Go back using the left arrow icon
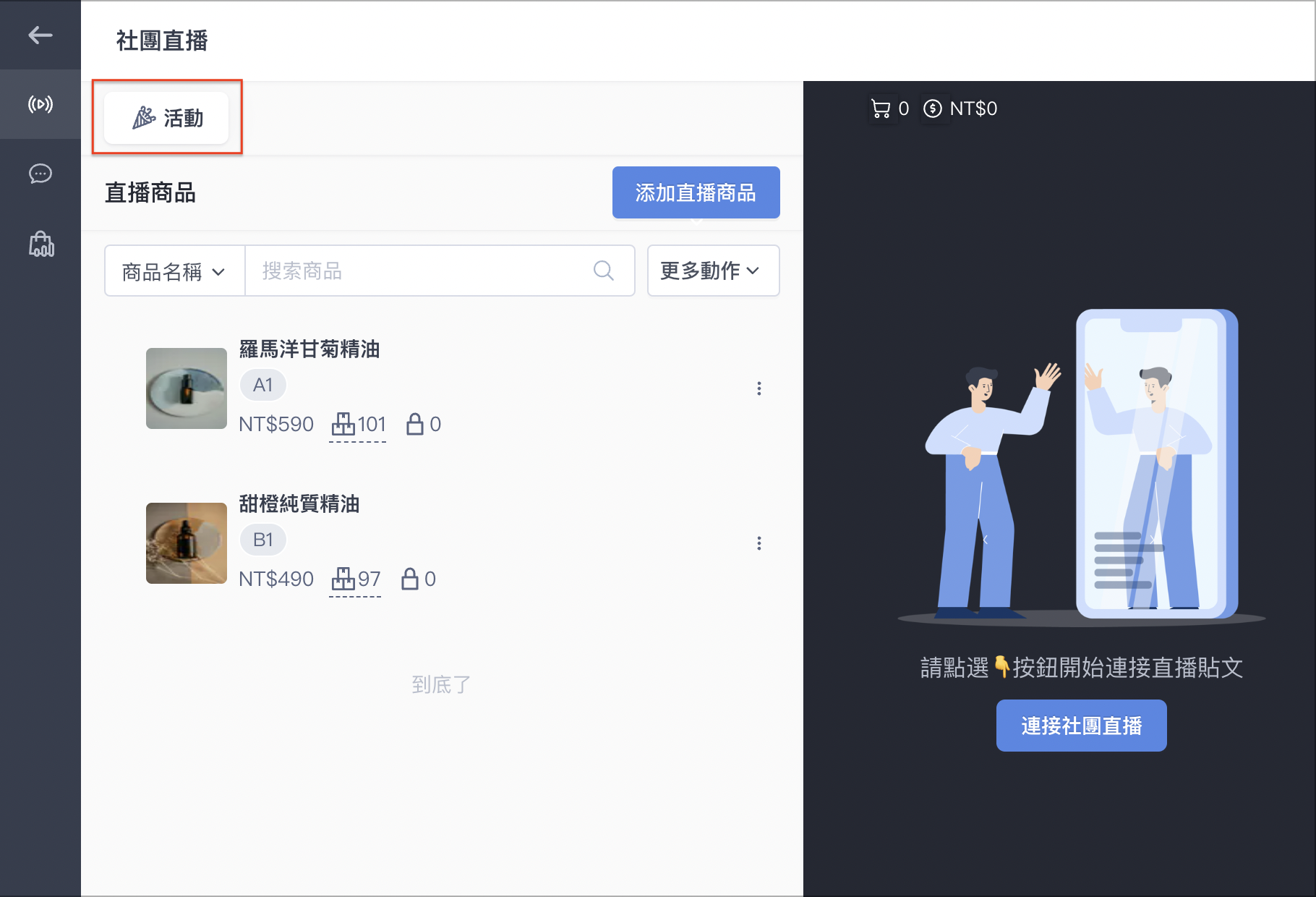 40,35
